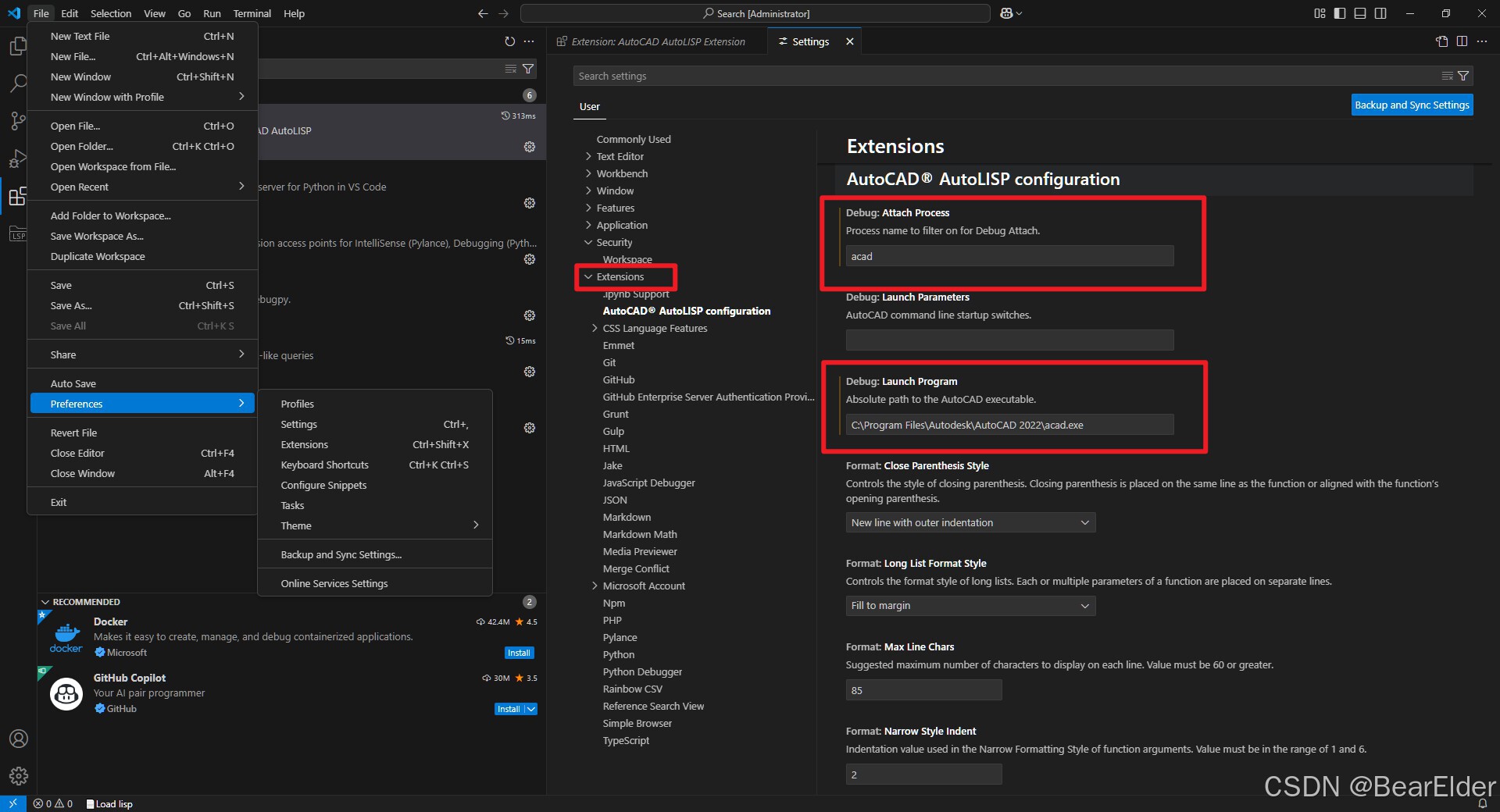Open the Search view in activity bar

pyautogui.click(x=17, y=84)
